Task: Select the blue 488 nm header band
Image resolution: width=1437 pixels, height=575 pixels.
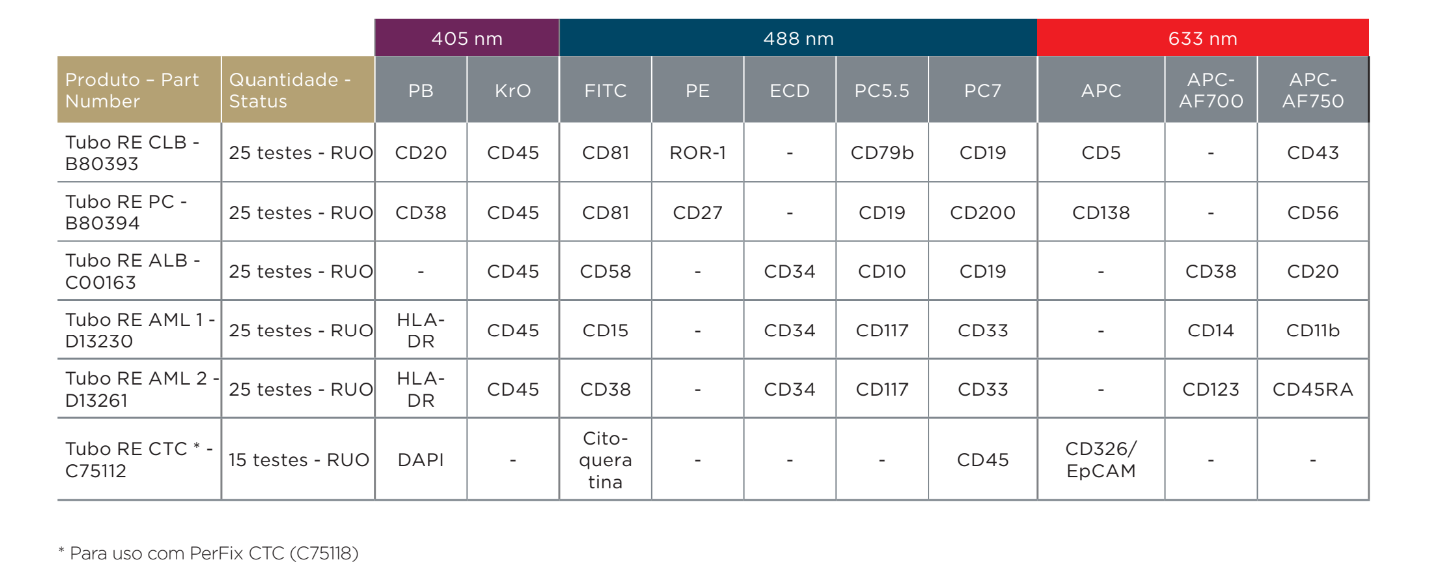Action: [798, 39]
